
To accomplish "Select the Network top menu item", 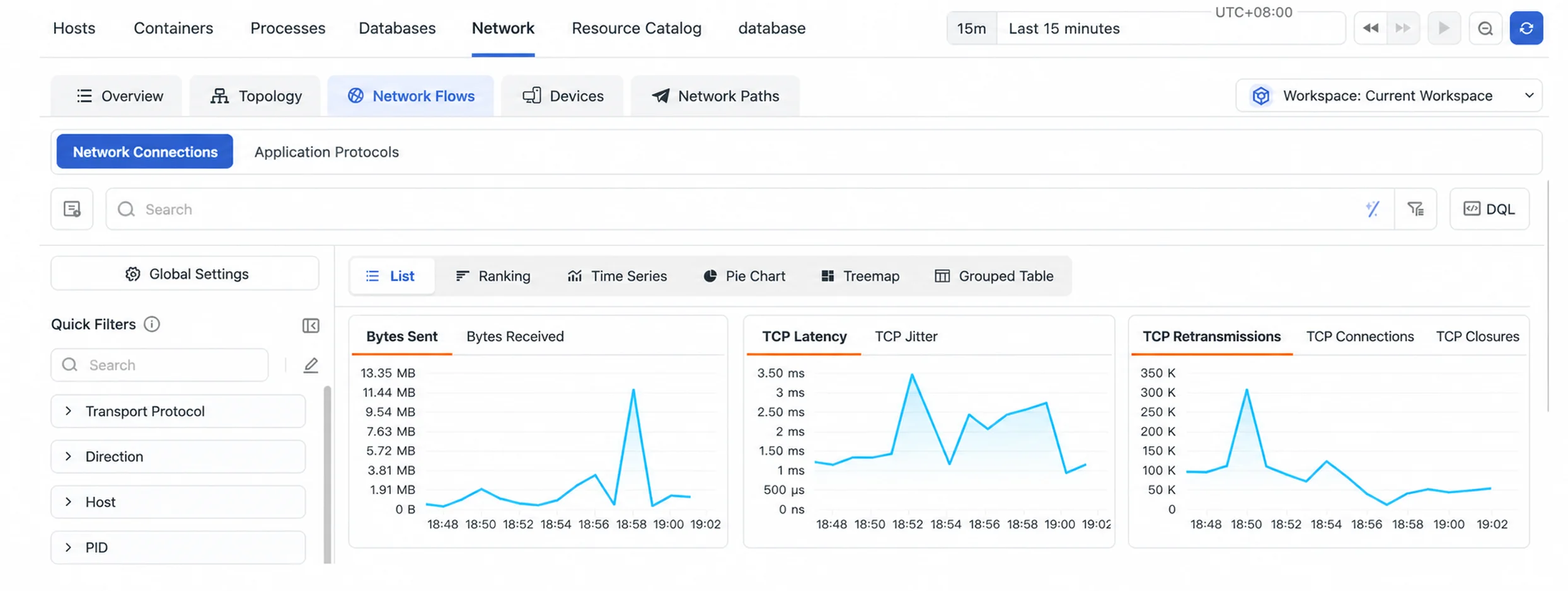I will click(x=503, y=28).
